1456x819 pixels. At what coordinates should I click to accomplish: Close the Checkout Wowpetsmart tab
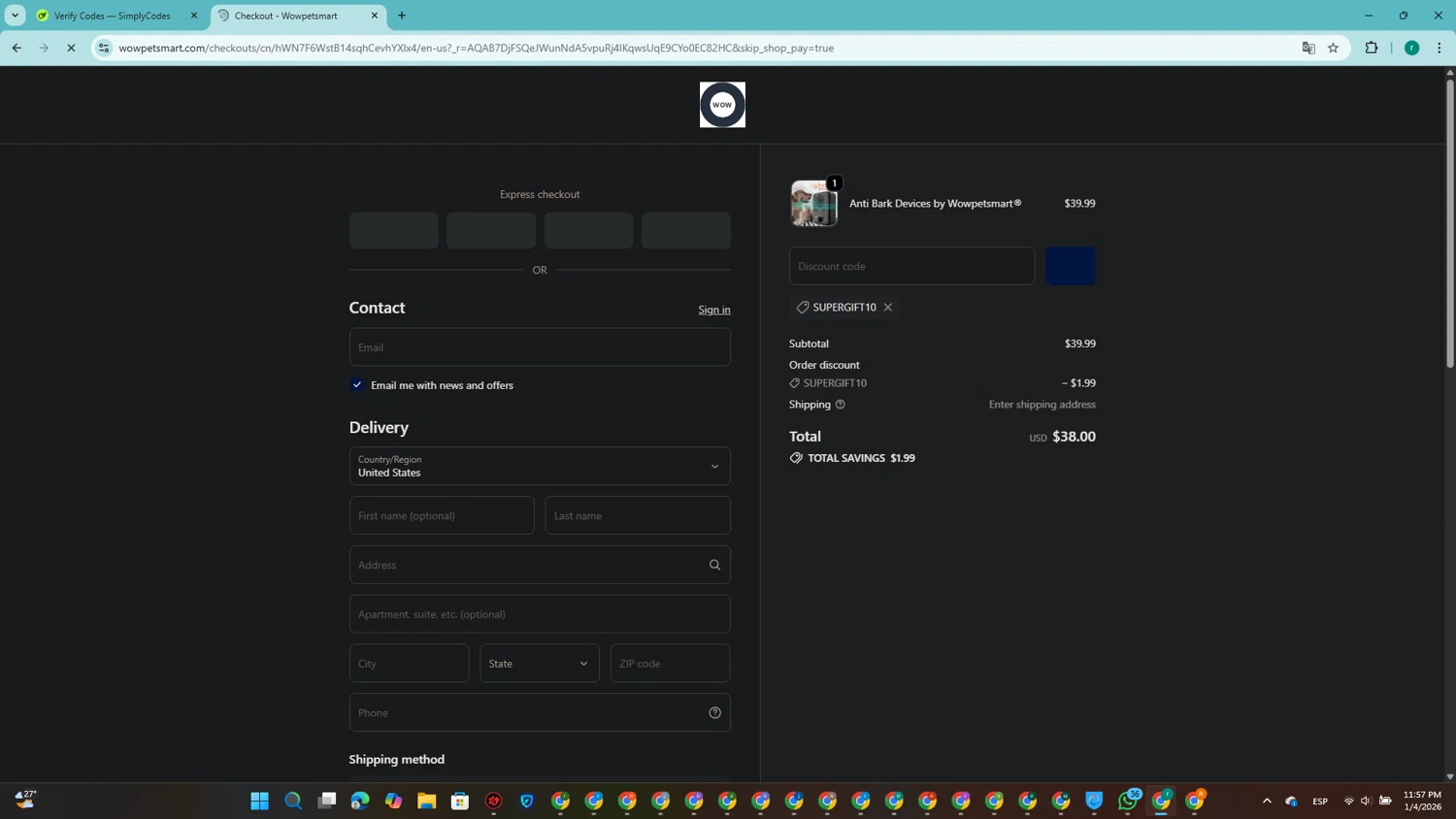(375, 16)
